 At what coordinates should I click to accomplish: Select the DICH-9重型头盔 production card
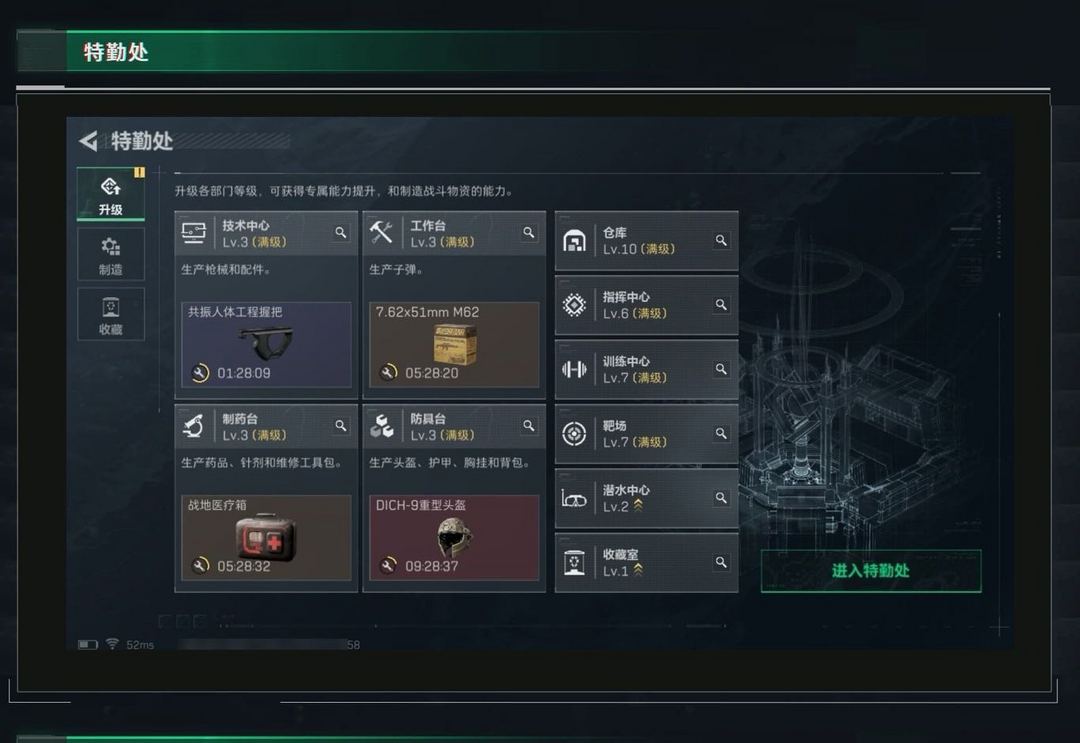click(x=454, y=538)
